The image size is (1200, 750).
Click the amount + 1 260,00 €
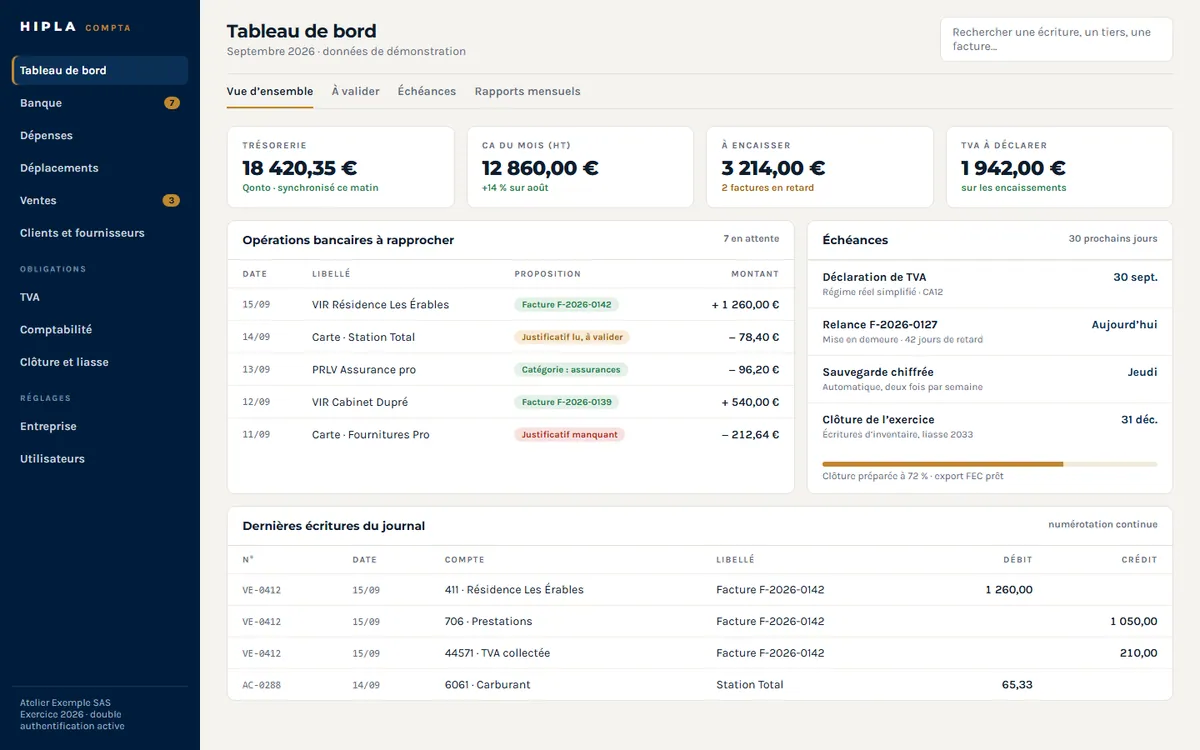click(745, 305)
